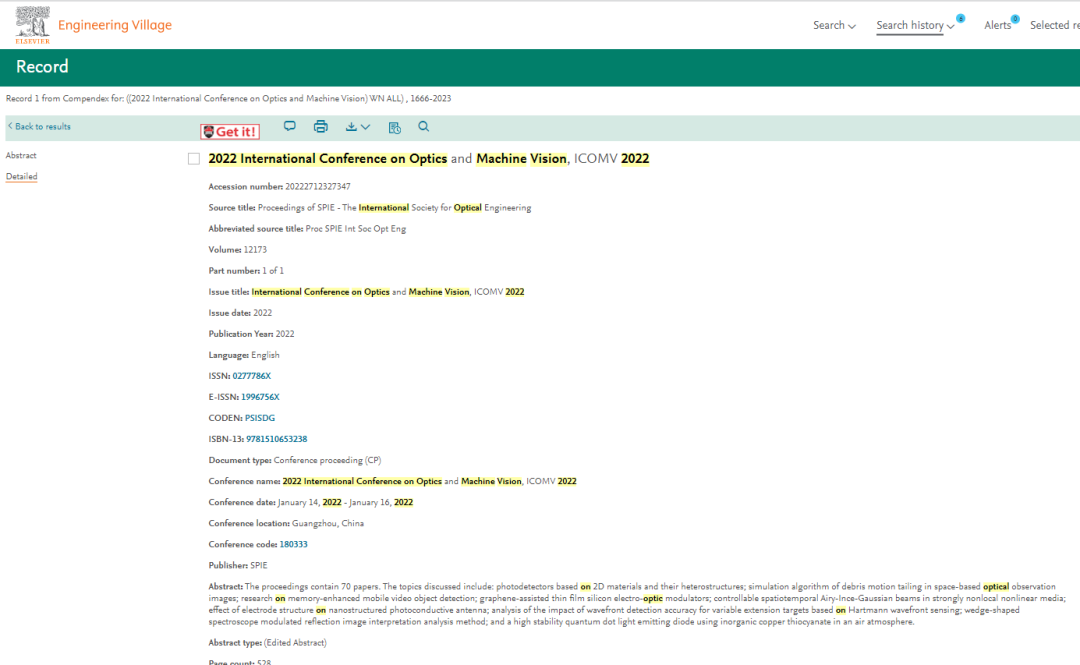Viewport: 1080px width, 665px height.
Task: Click the Part number 1 of 1 text
Action: pyautogui.click(x=246, y=271)
